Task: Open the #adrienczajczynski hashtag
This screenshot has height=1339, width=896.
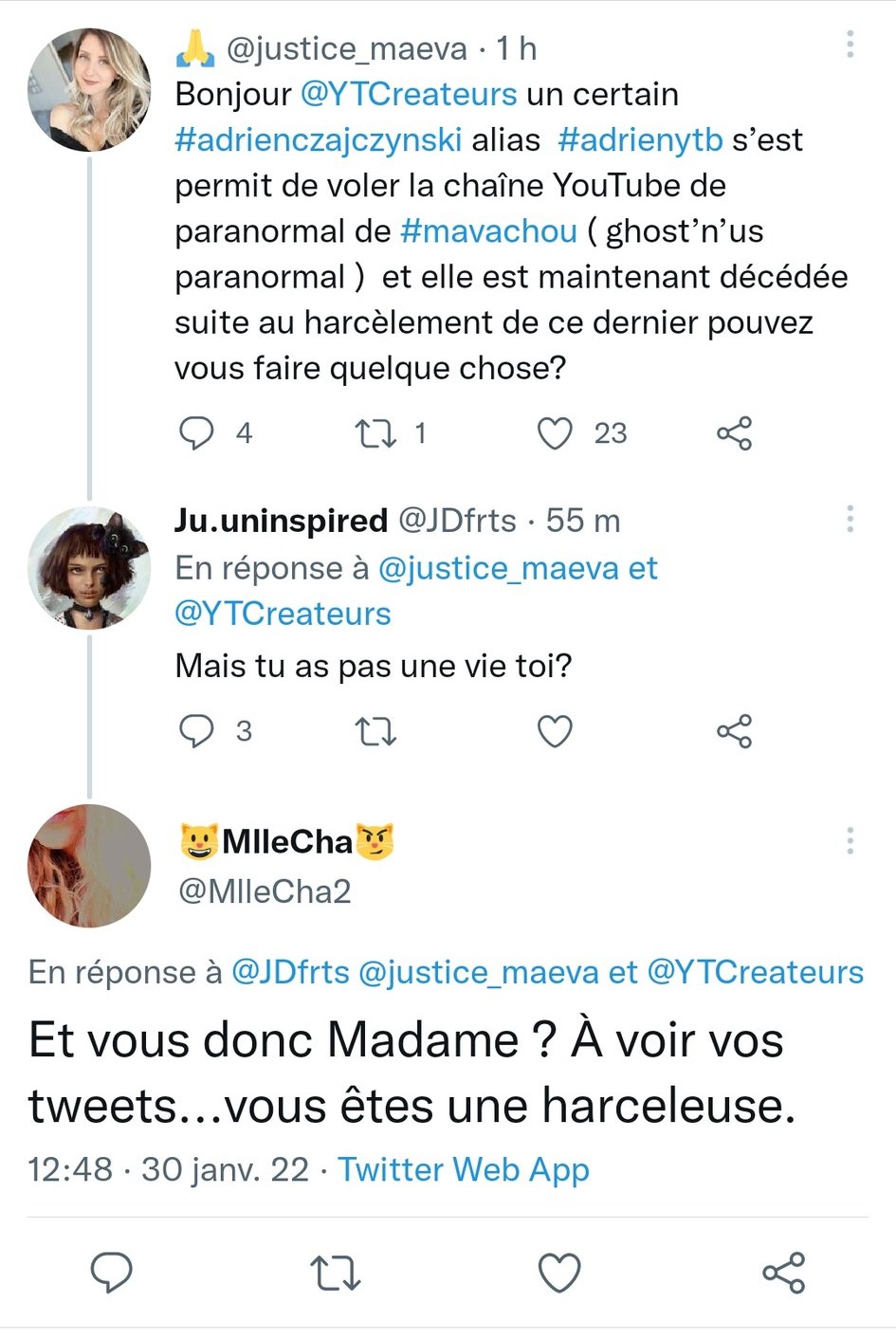Action: click(x=319, y=140)
